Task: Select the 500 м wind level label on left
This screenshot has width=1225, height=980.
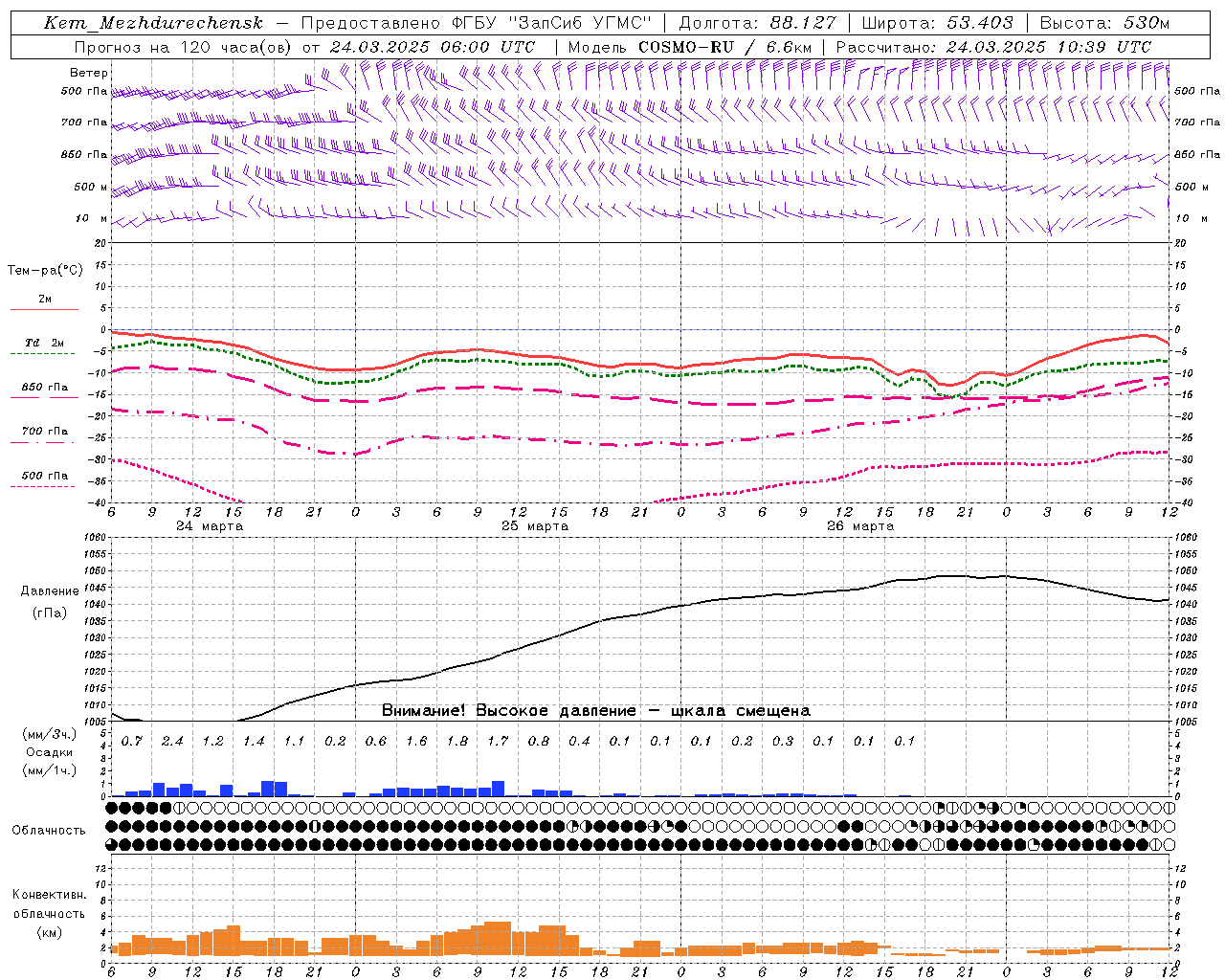Action: 91,187
